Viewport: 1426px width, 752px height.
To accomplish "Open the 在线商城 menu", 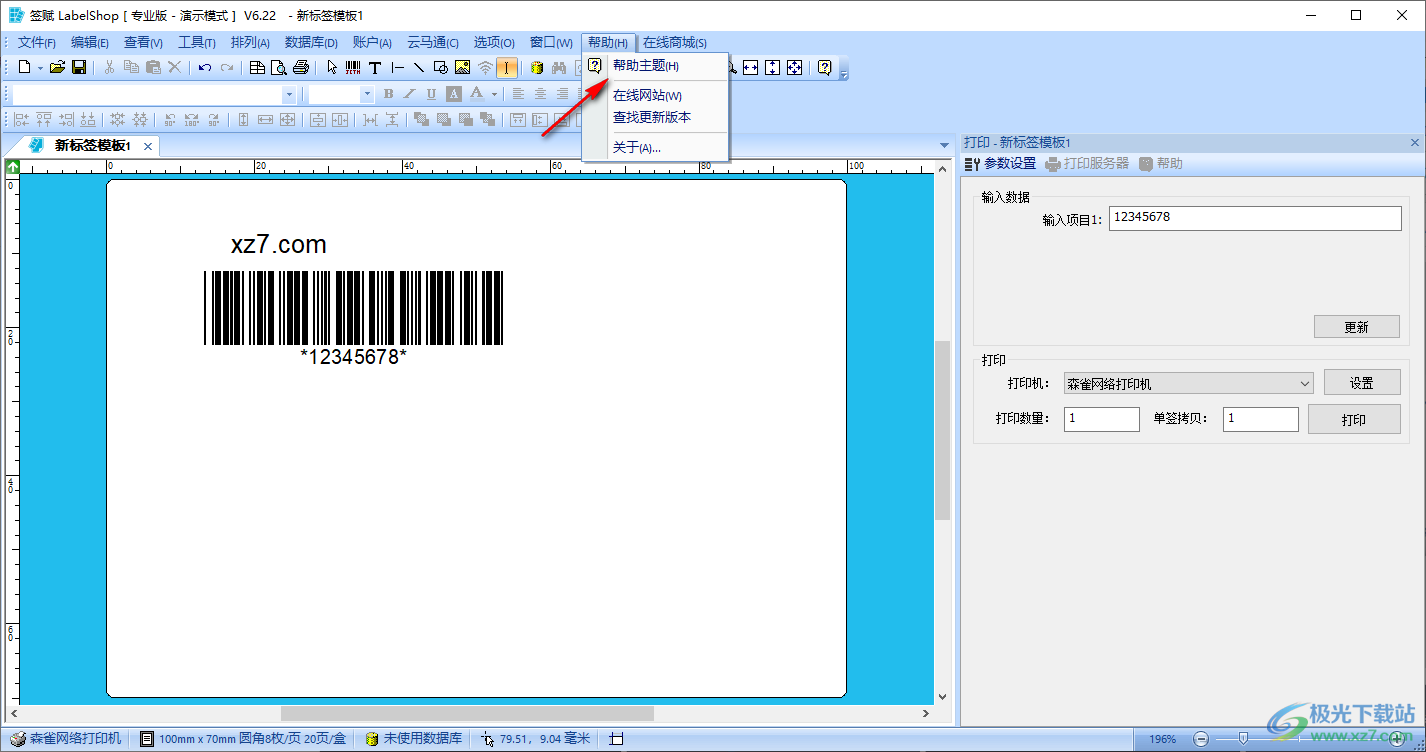I will click(675, 42).
